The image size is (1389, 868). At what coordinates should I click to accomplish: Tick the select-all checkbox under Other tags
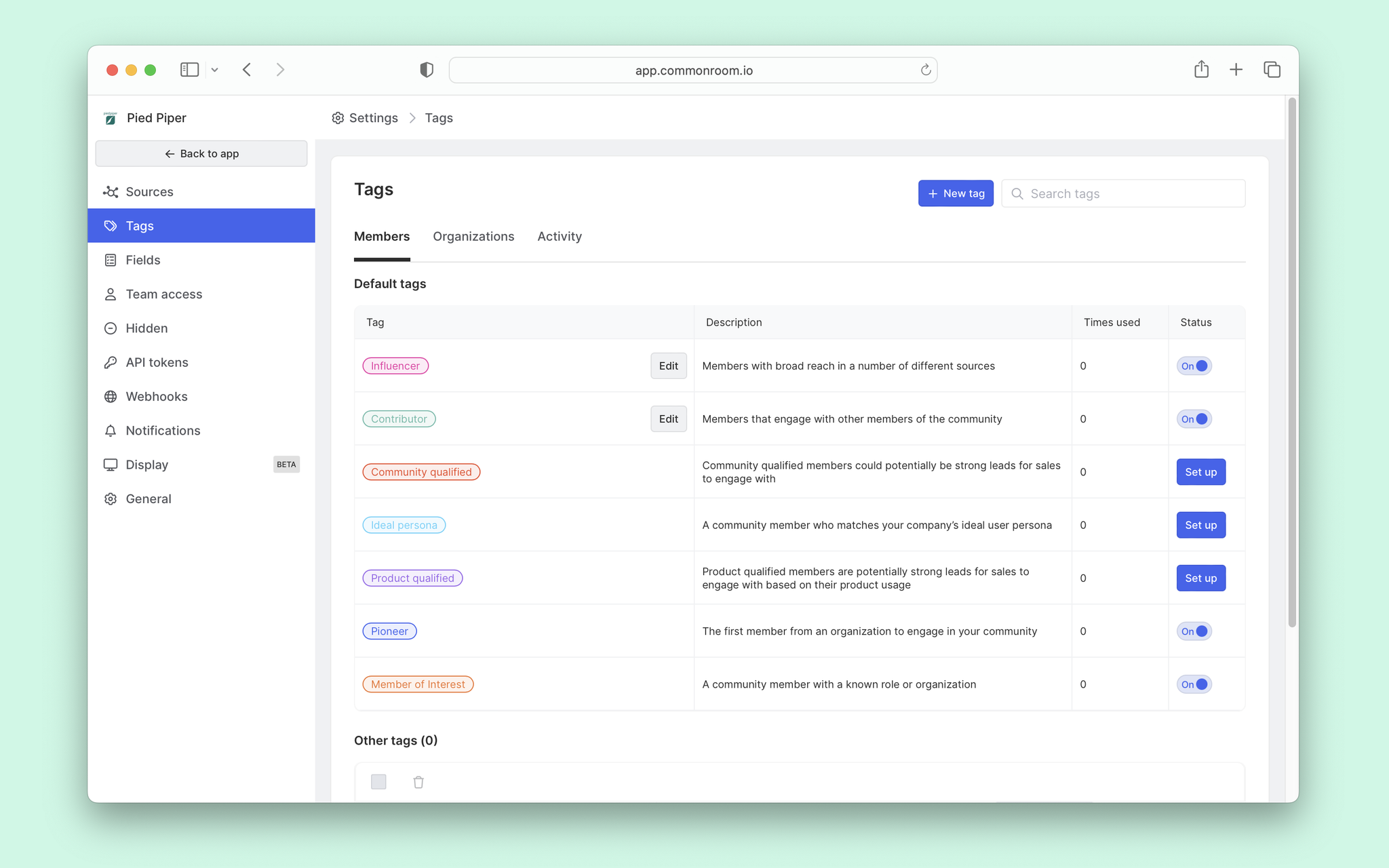point(378,782)
